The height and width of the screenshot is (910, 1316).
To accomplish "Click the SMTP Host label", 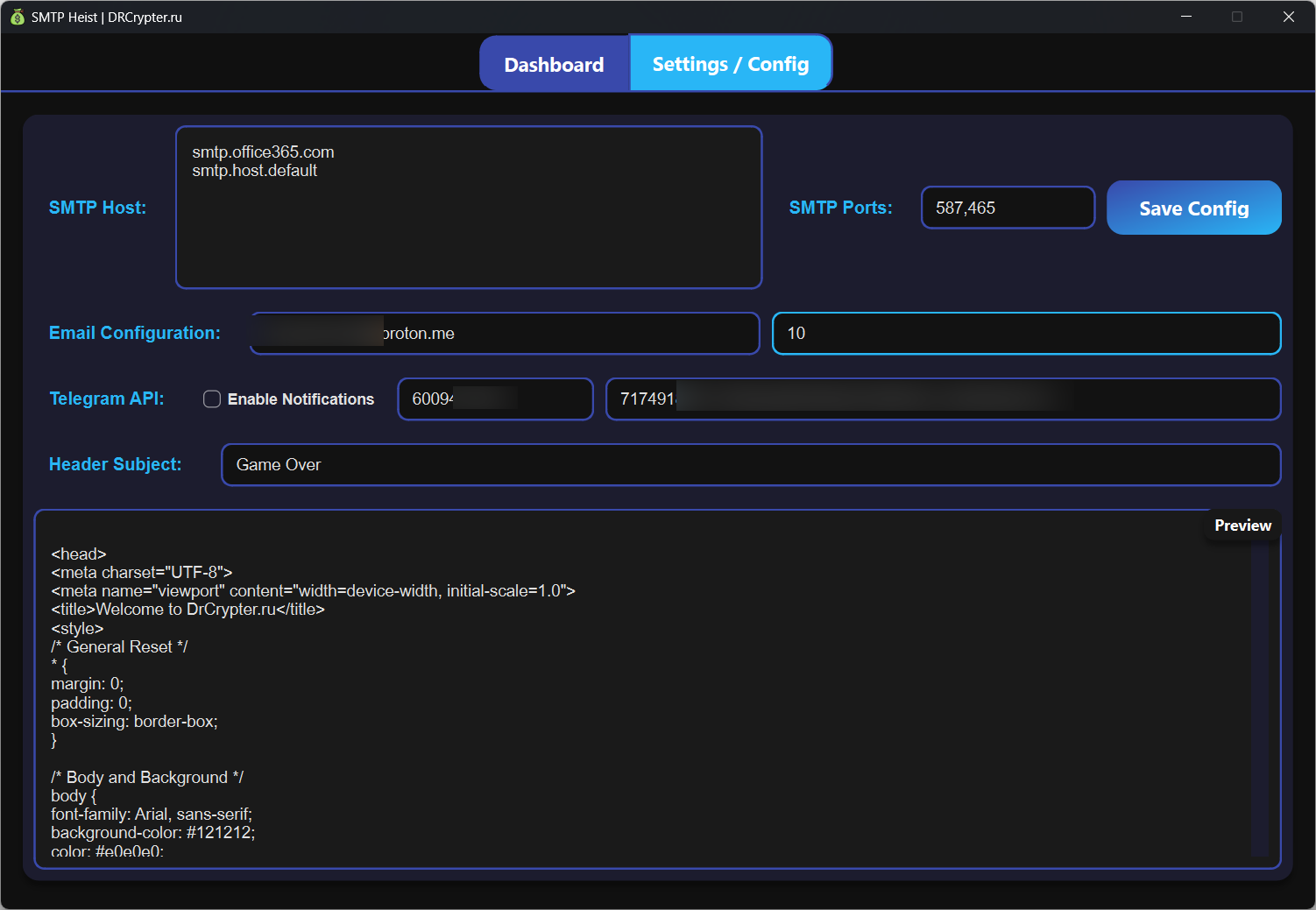I will click(97, 208).
